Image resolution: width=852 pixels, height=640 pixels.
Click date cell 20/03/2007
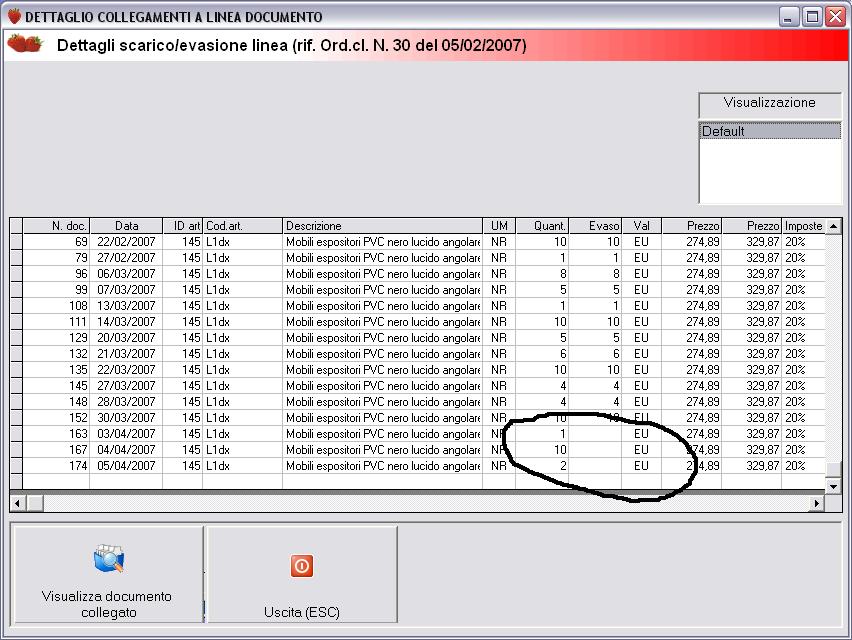point(126,338)
